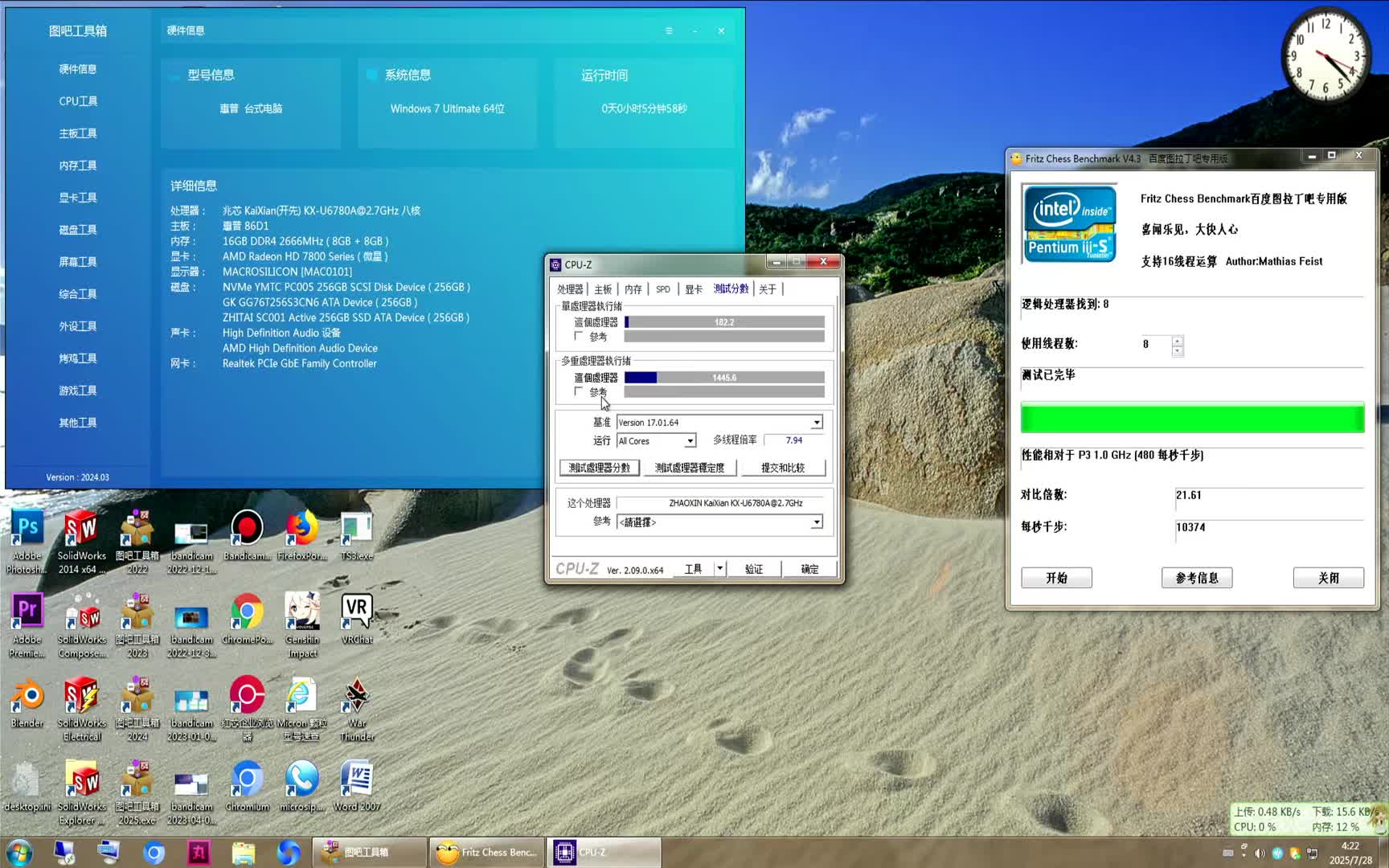Open the Genshin Impact desktop icon
1389x868 pixels.
(302, 614)
